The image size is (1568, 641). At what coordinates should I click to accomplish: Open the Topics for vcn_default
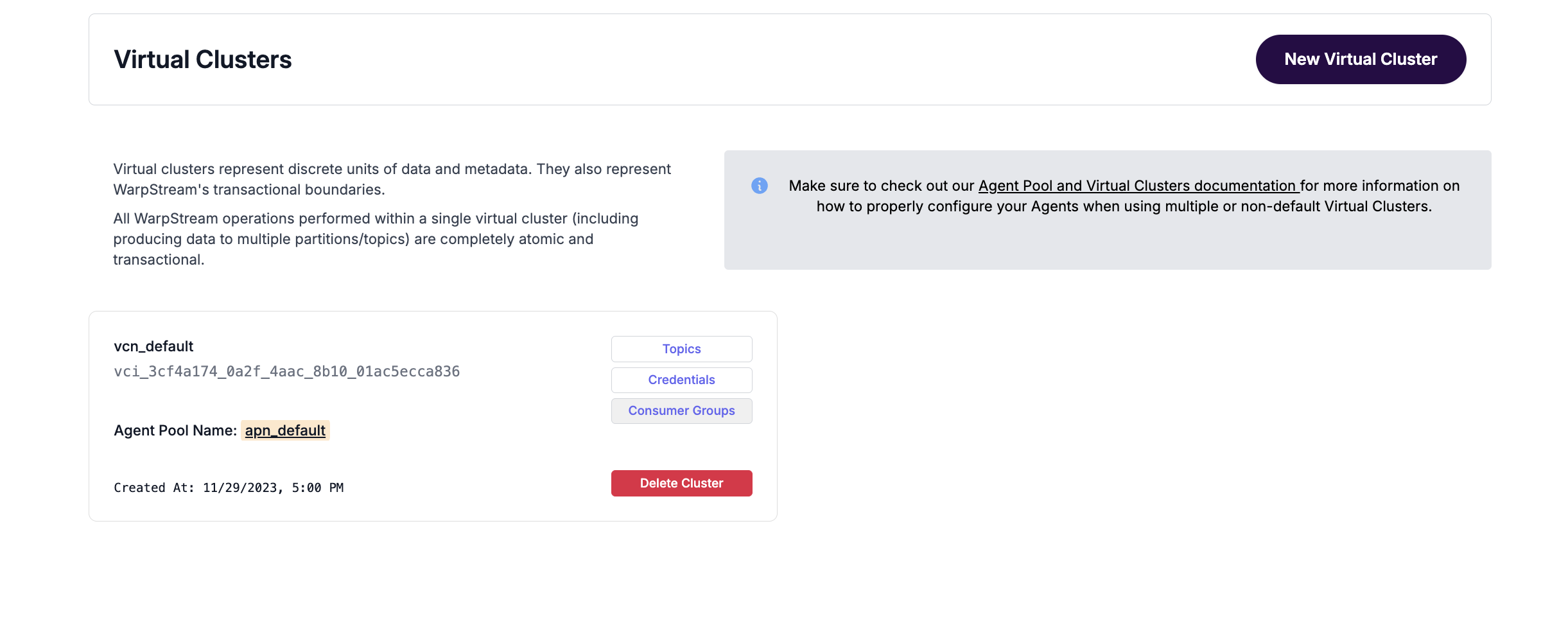coord(681,349)
